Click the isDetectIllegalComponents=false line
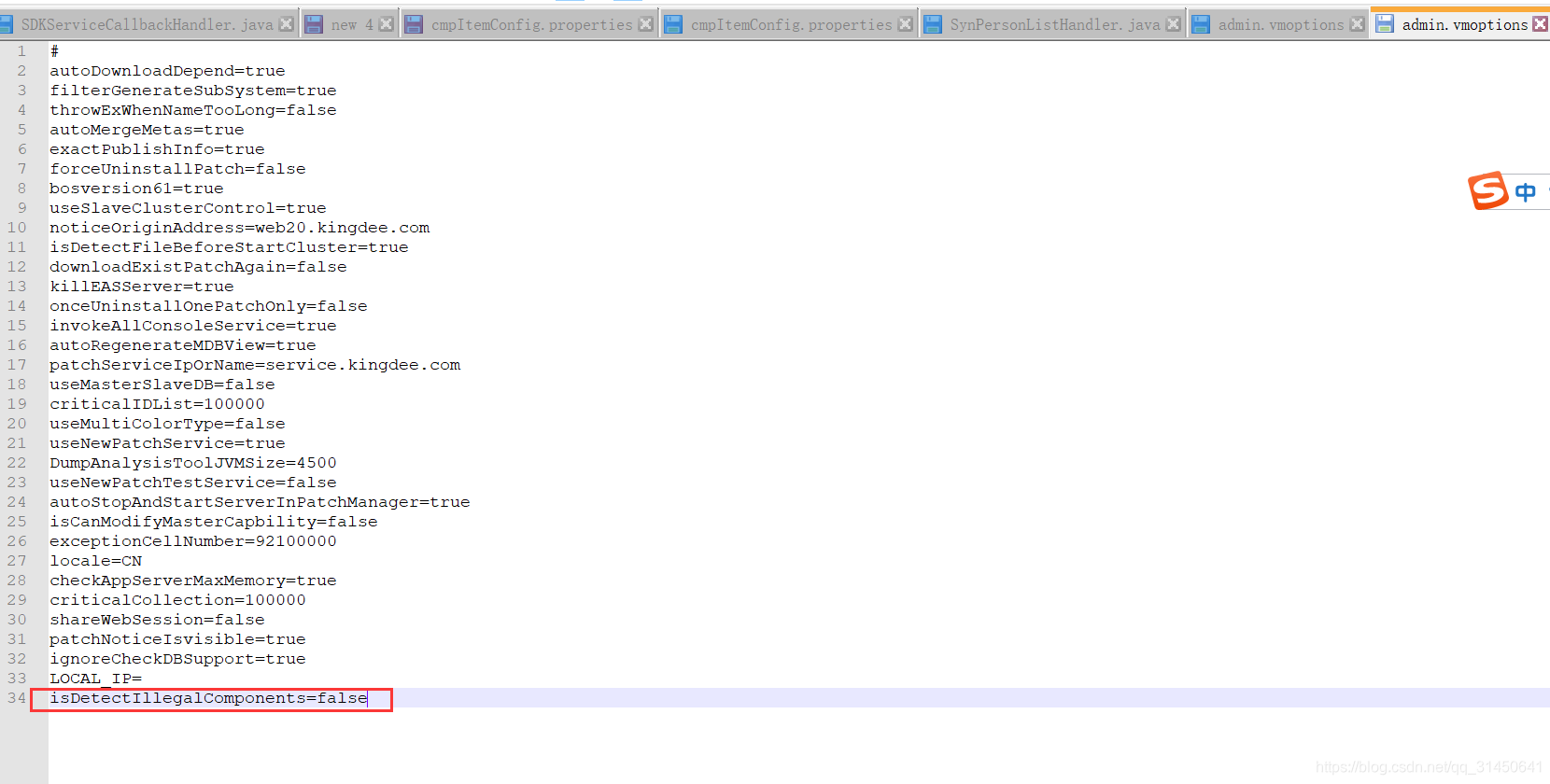Screen dimensions: 1550x784 [x=208, y=698]
